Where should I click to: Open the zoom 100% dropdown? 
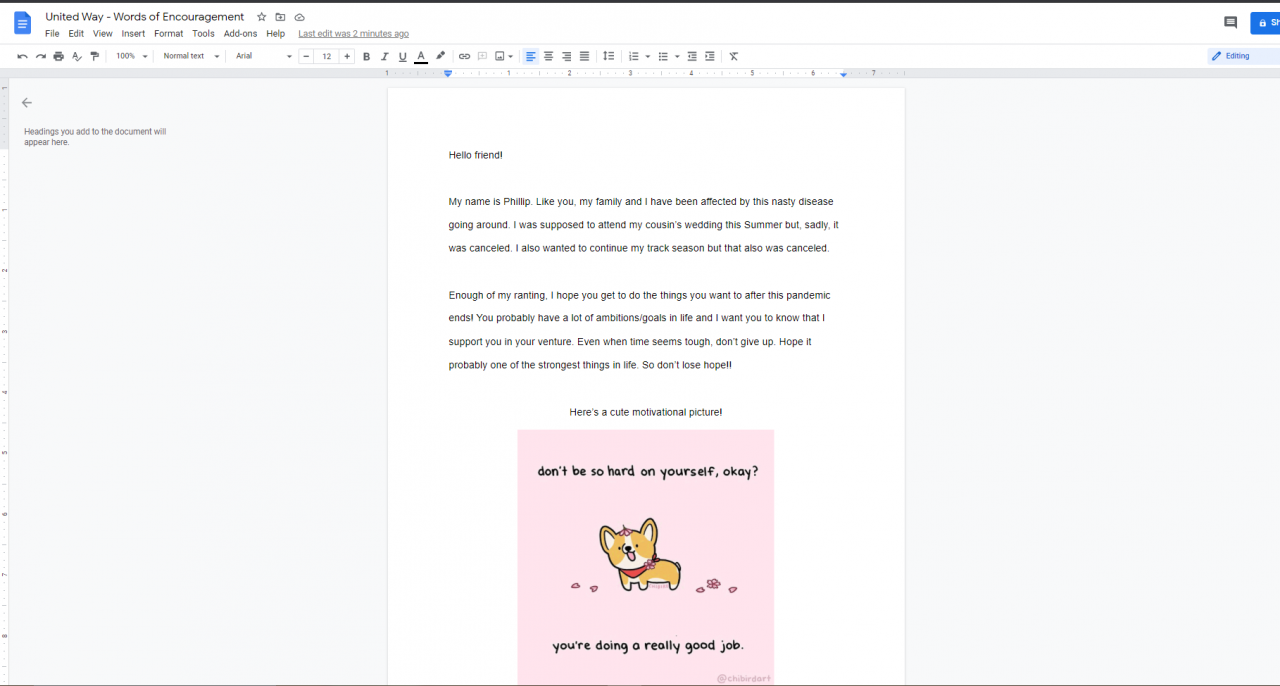pos(131,56)
